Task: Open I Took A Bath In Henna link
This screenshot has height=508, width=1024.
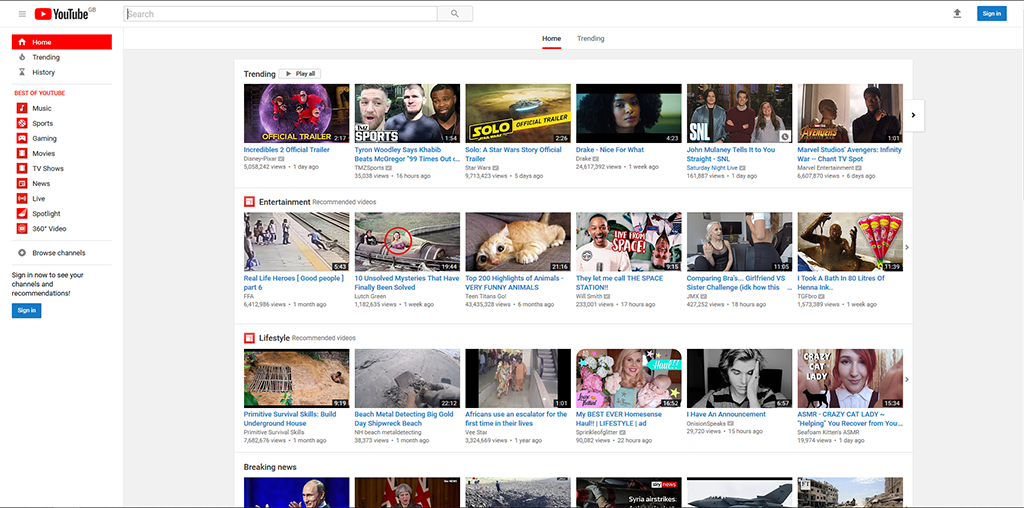Action: (841, 283)
